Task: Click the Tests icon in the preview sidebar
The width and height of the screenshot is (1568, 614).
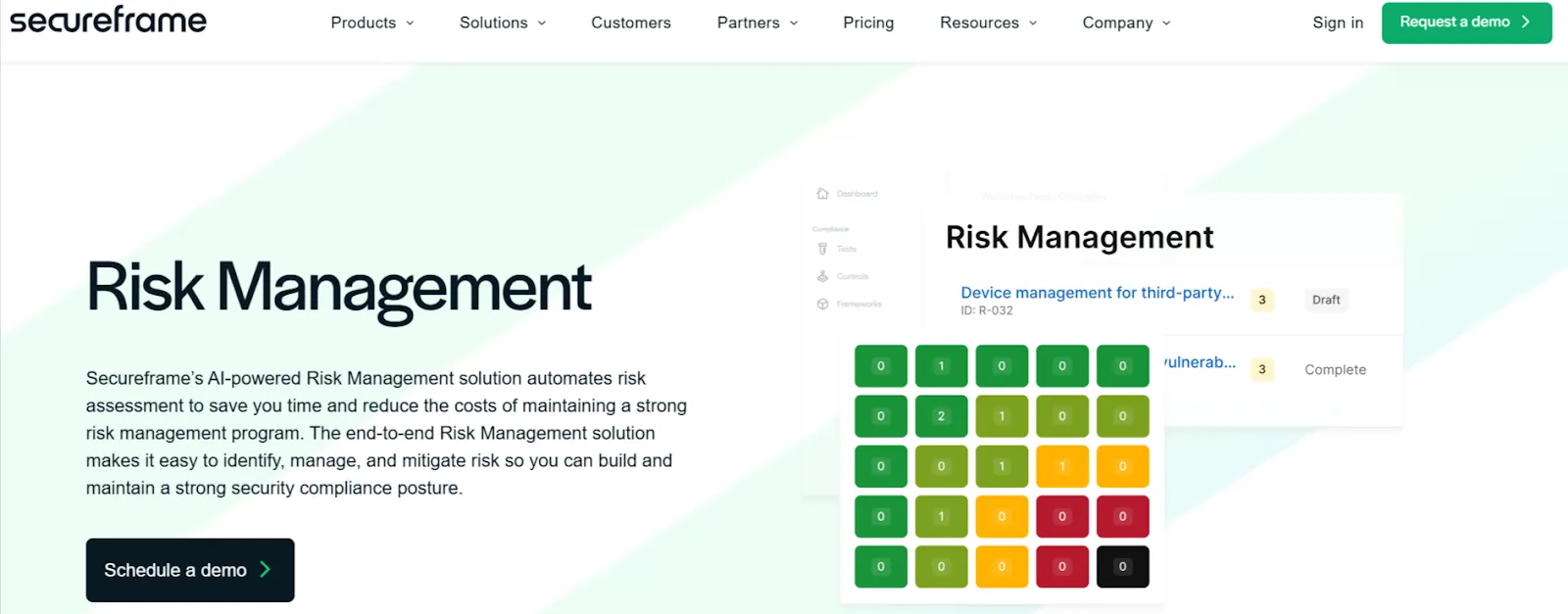Action: coord(822,249)
